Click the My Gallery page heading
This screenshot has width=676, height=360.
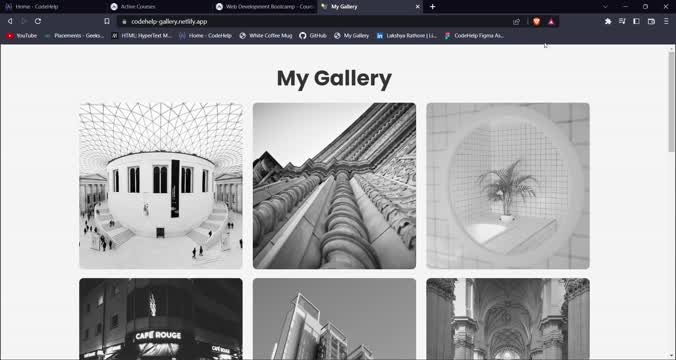click(x=334, y=78)
